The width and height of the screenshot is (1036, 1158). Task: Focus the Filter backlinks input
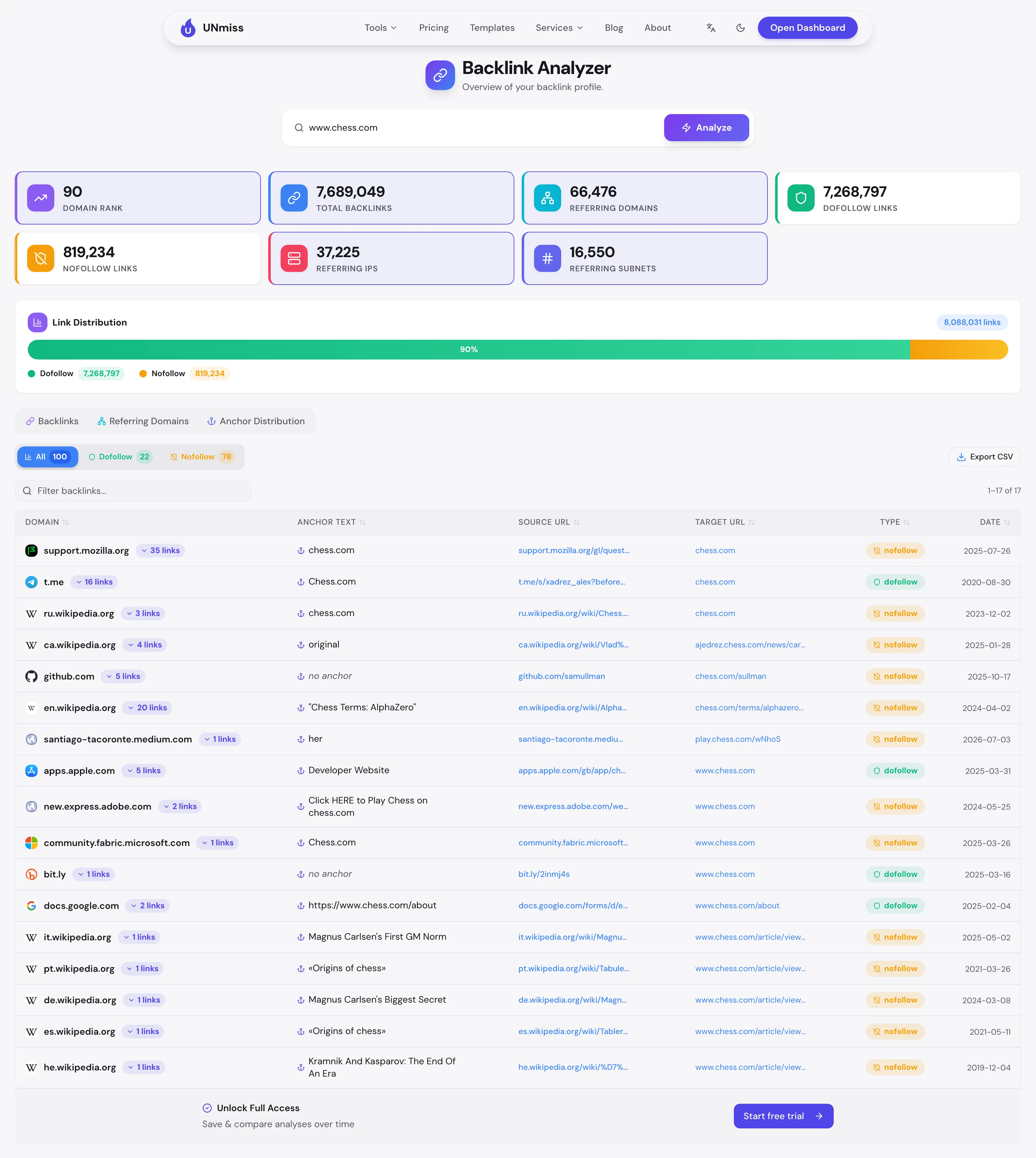(133, 491)
